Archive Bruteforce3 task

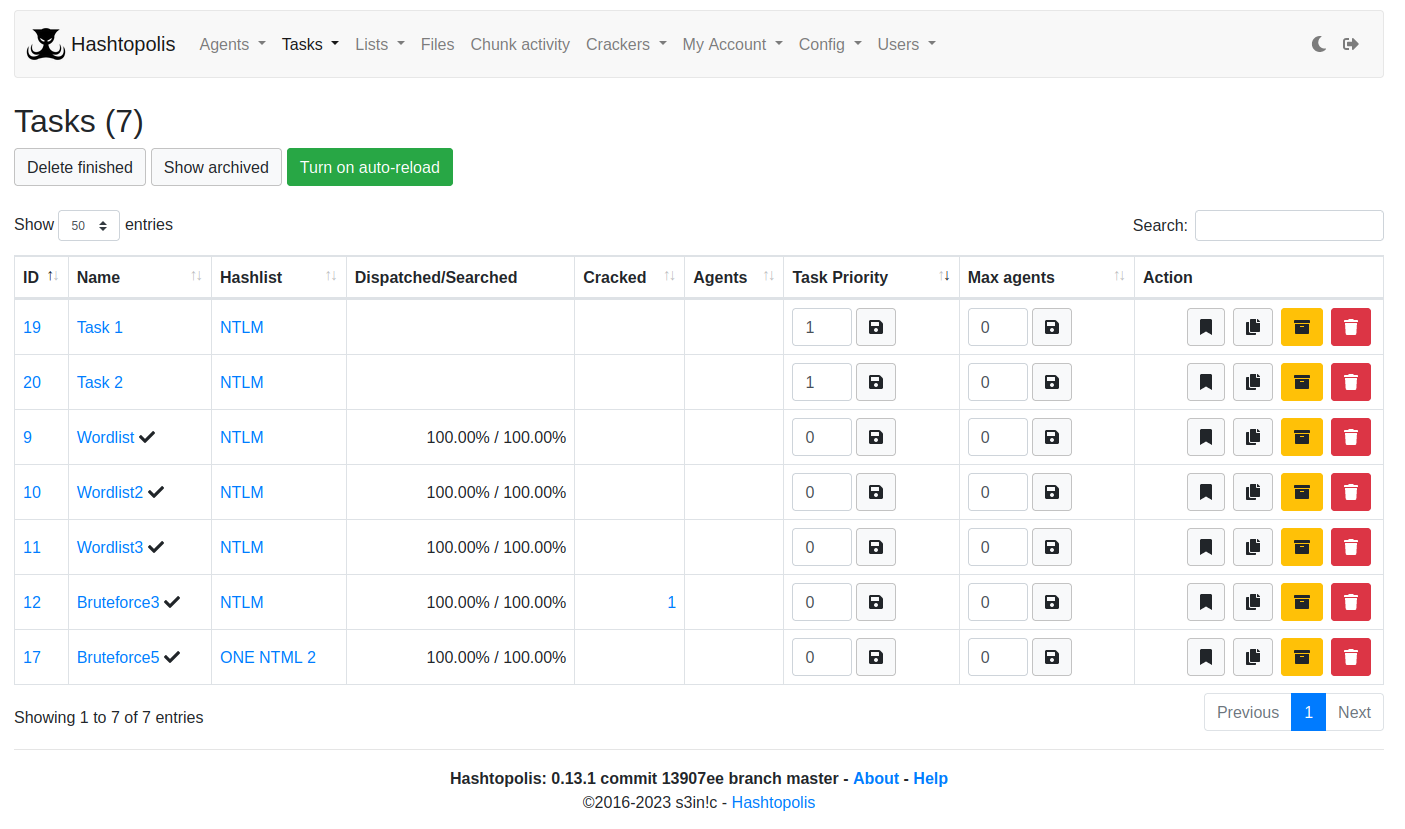point(1302,602)
